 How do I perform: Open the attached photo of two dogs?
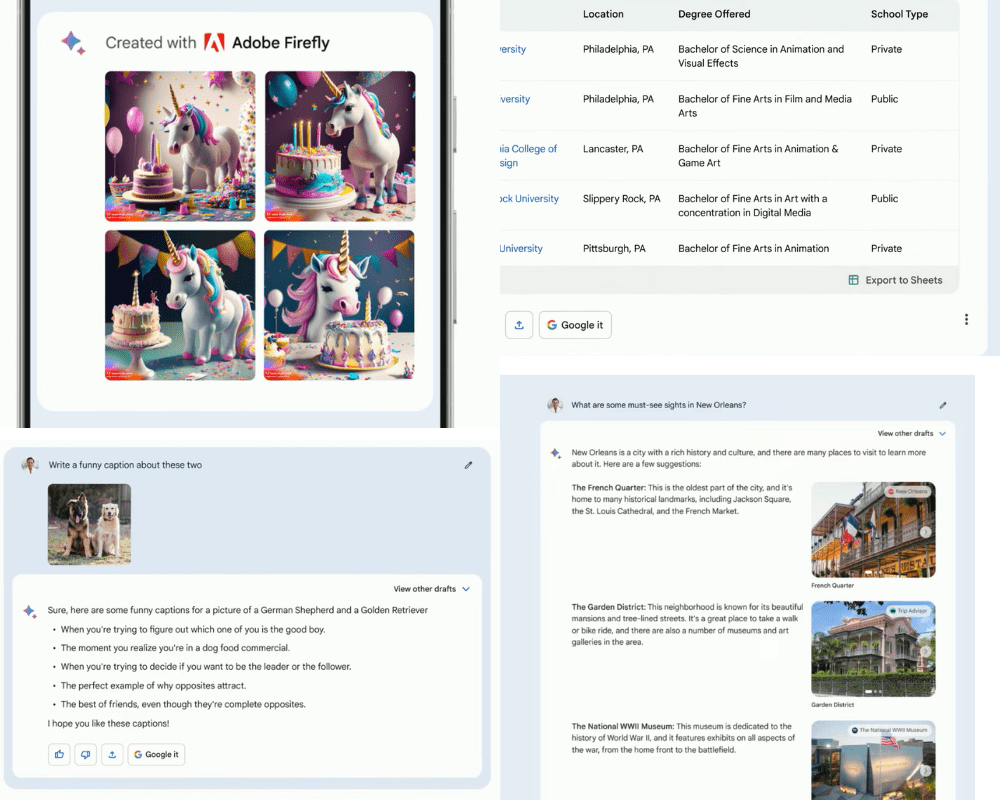pos(89,524)
